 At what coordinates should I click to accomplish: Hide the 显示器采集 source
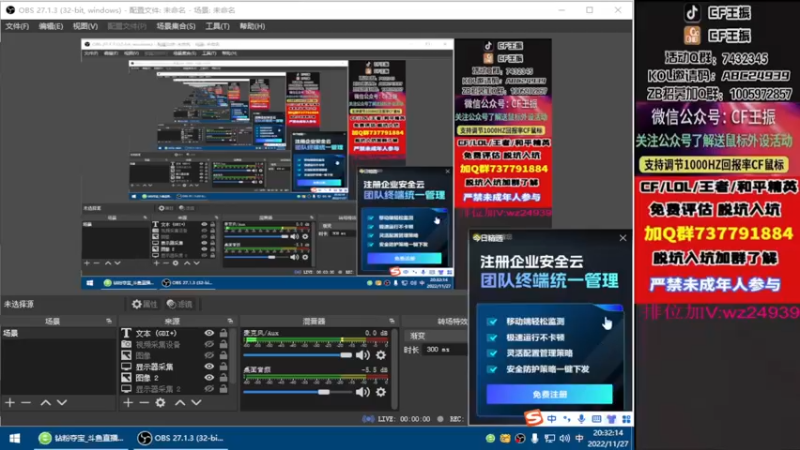[x=209, y=366]
